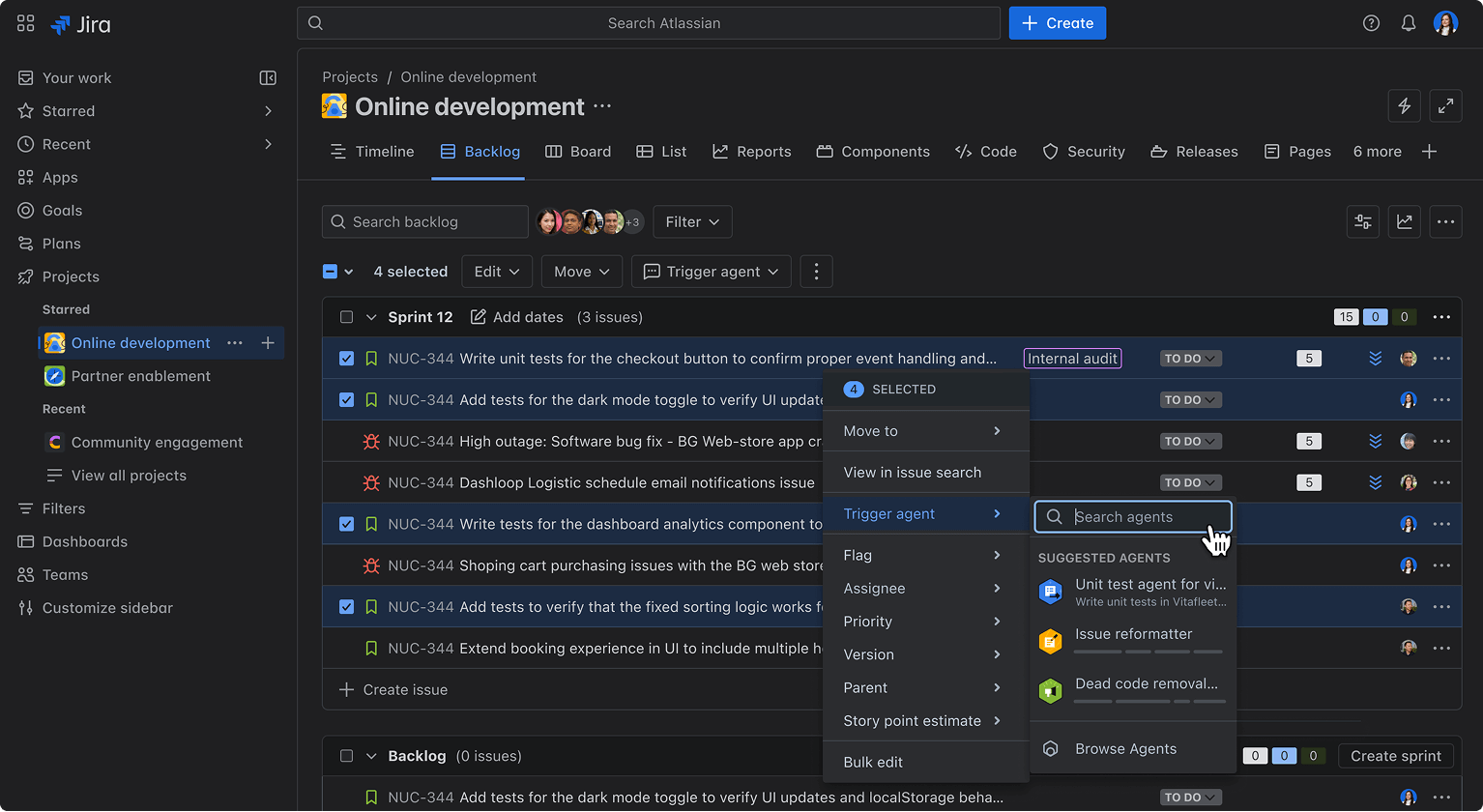Image resolution: width=1483 pixels, height=812 pixels.
Task: Toggle the bulk selection checkbox beside 4 selected
Action: click(330, 272)
